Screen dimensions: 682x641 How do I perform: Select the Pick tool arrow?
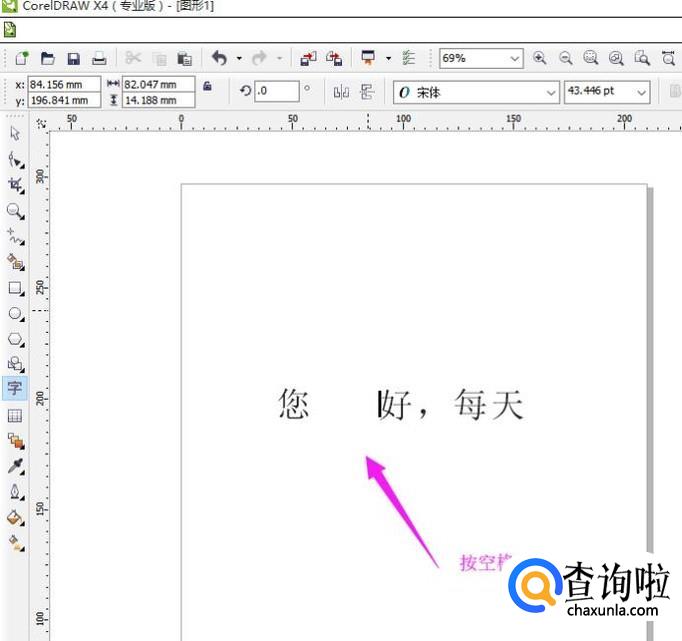[15, 133]
